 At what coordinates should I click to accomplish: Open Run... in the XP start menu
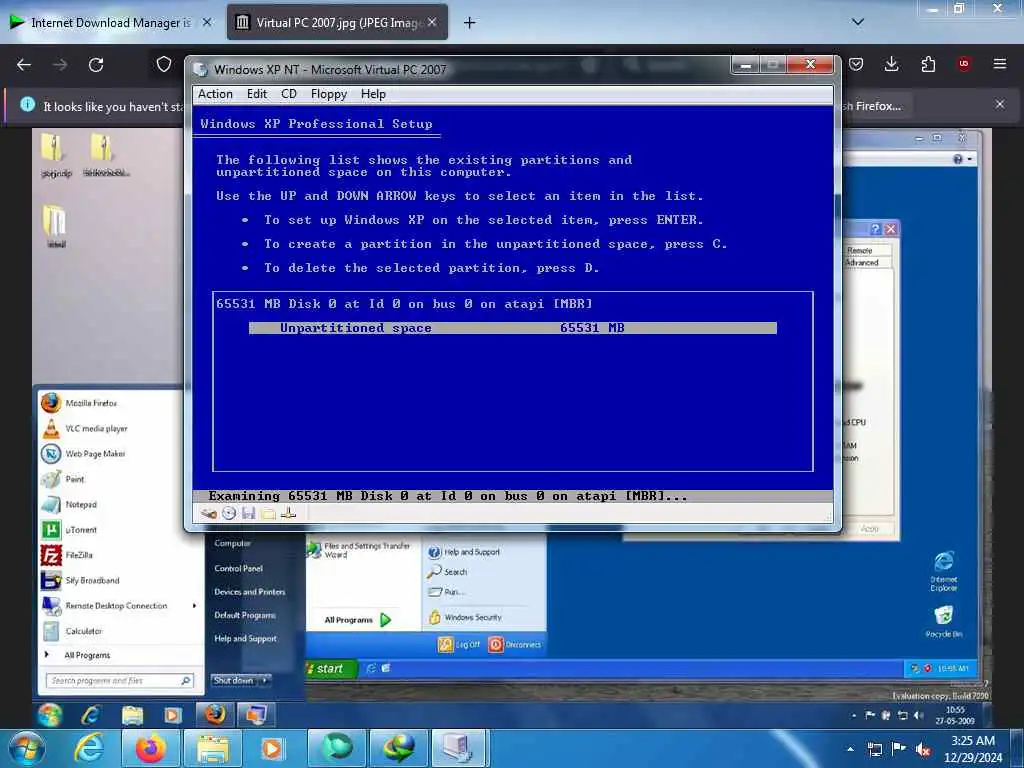446,592
